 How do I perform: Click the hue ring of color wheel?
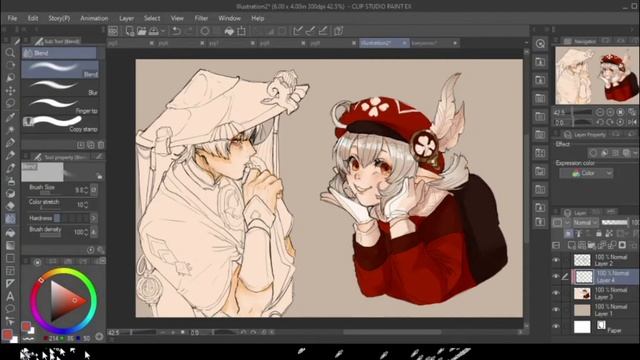point(64,271)
